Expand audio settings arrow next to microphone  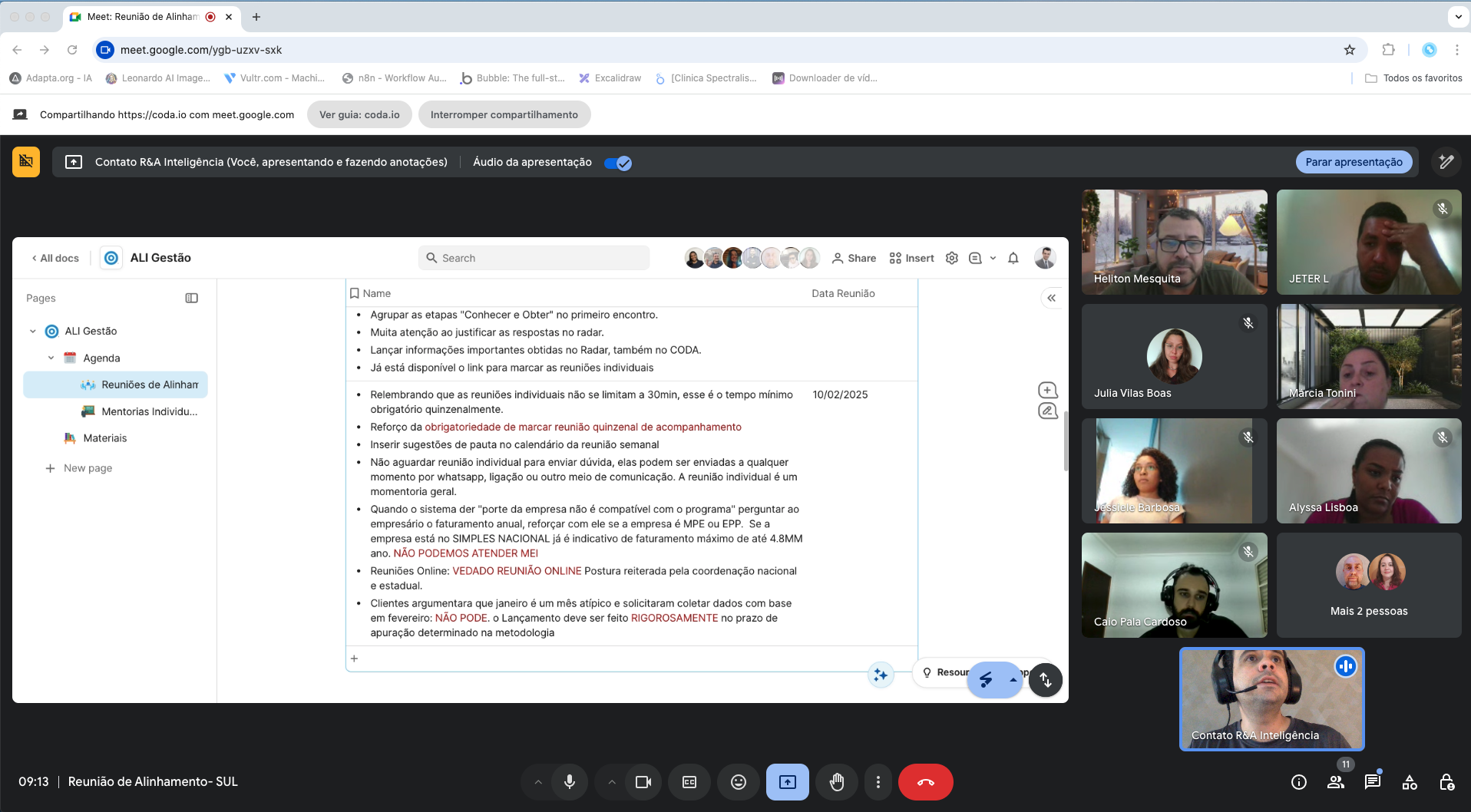point(538,782)
